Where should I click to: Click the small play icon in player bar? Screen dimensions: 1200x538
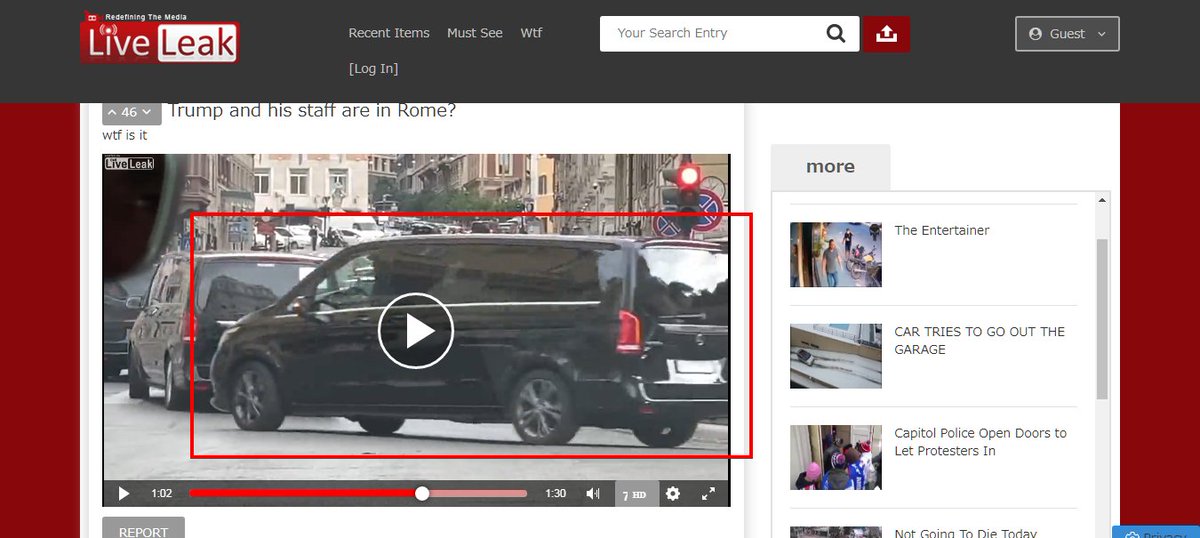(x=124, y=493)
